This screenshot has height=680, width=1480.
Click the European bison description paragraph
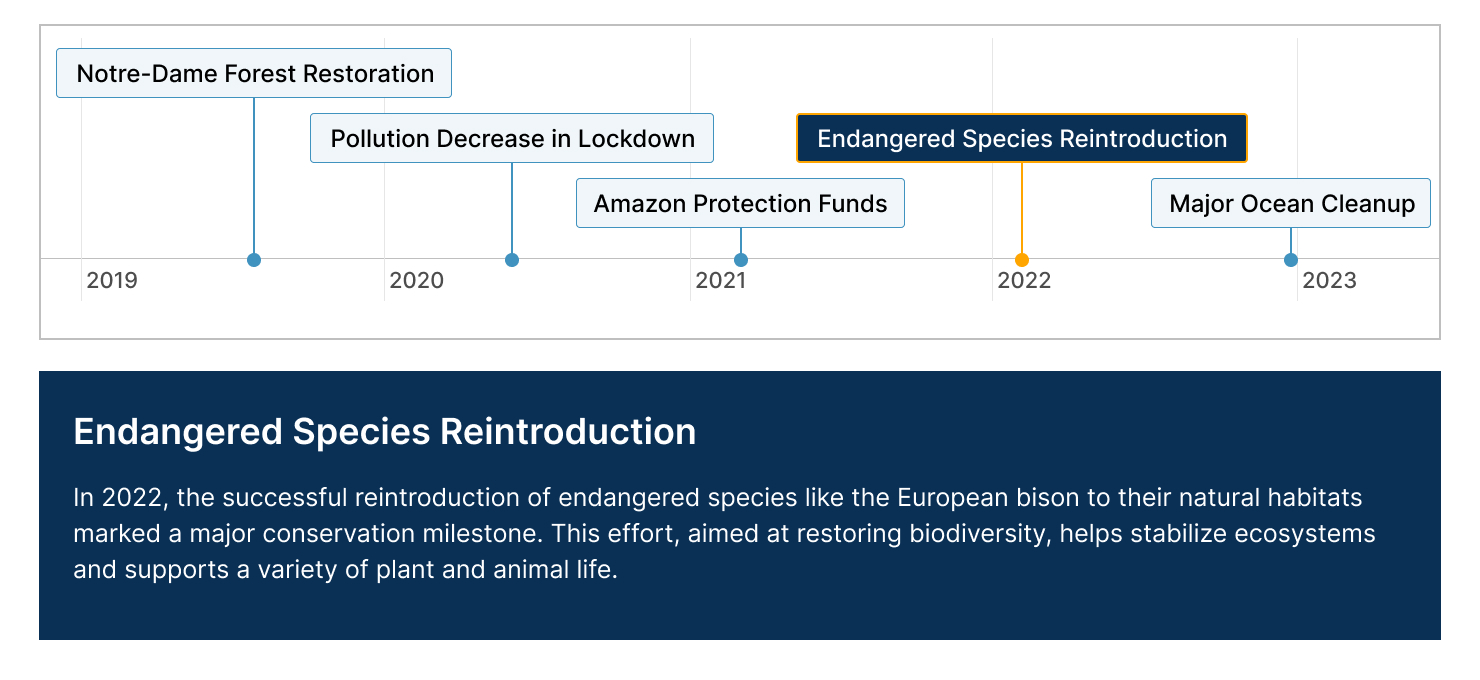coord(724,534)
